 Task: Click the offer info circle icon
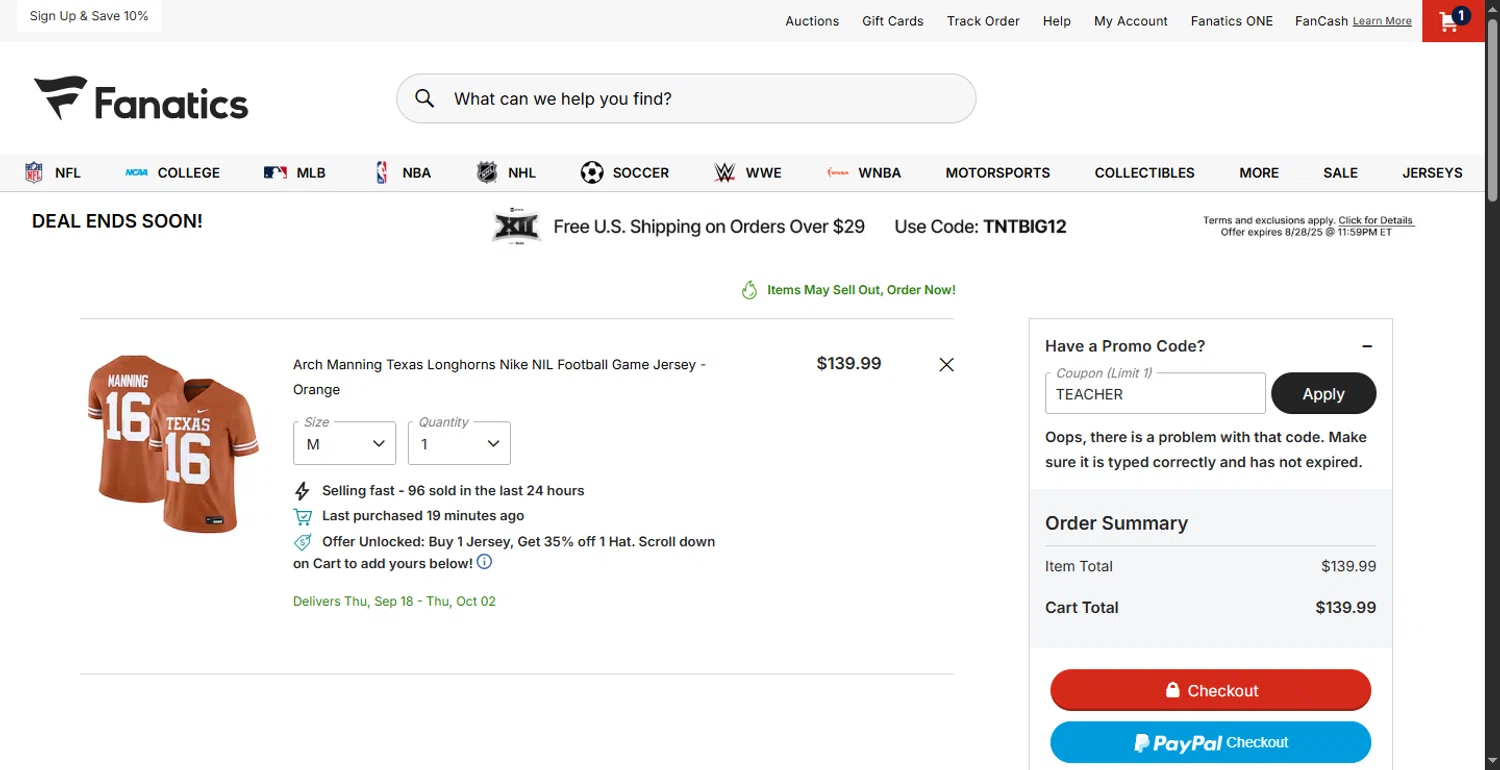pyautogui.click(x=484, y=562)
